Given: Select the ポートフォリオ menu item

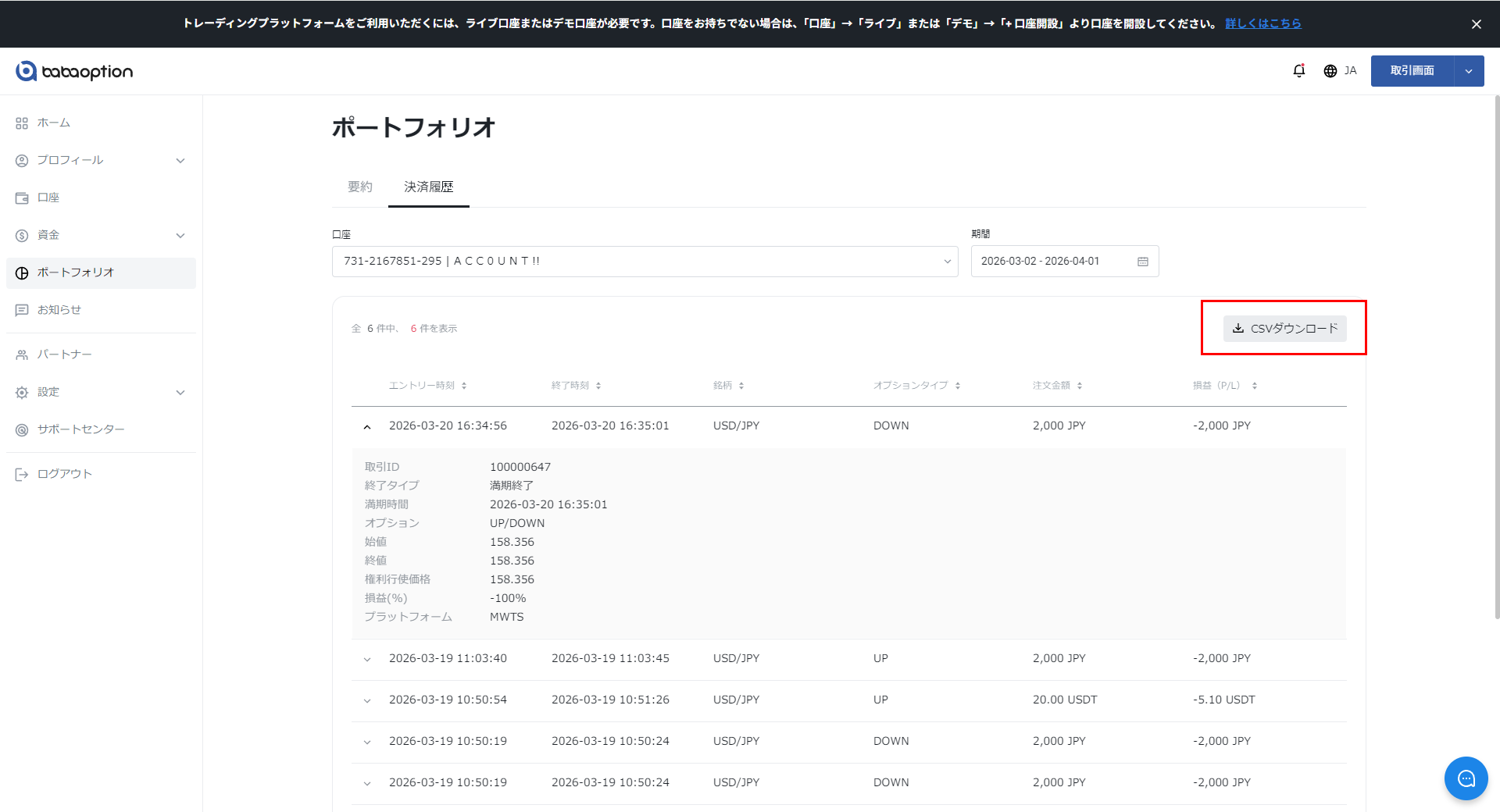Looking at the screenshot, I should click(76, 272).
